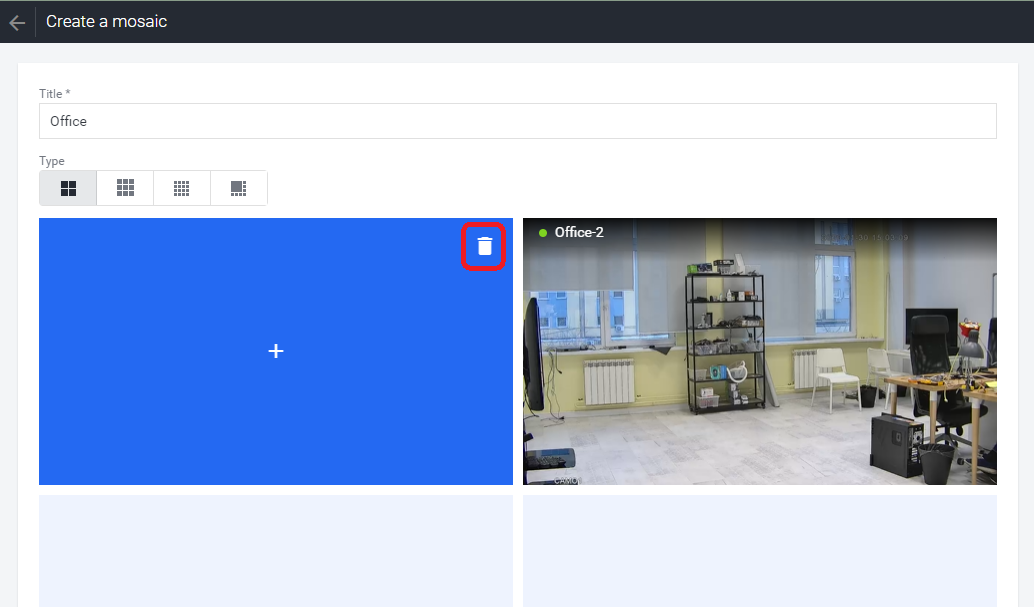Select the empty bottom-left mosaic cell
Screen dimensions: 1034x607
pos(275,550)
